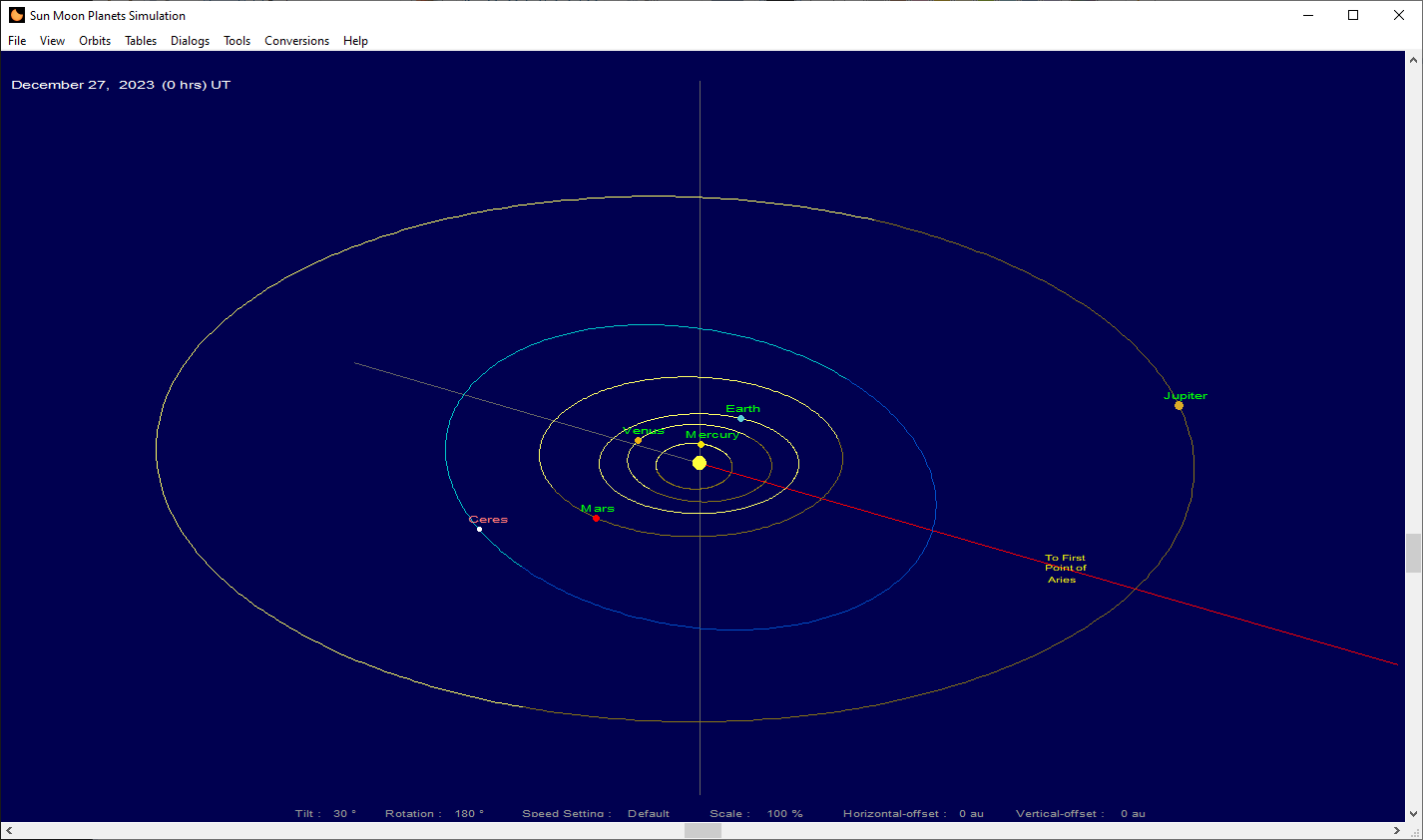Click the blue Earth planet dot

[x=740, y=419]
